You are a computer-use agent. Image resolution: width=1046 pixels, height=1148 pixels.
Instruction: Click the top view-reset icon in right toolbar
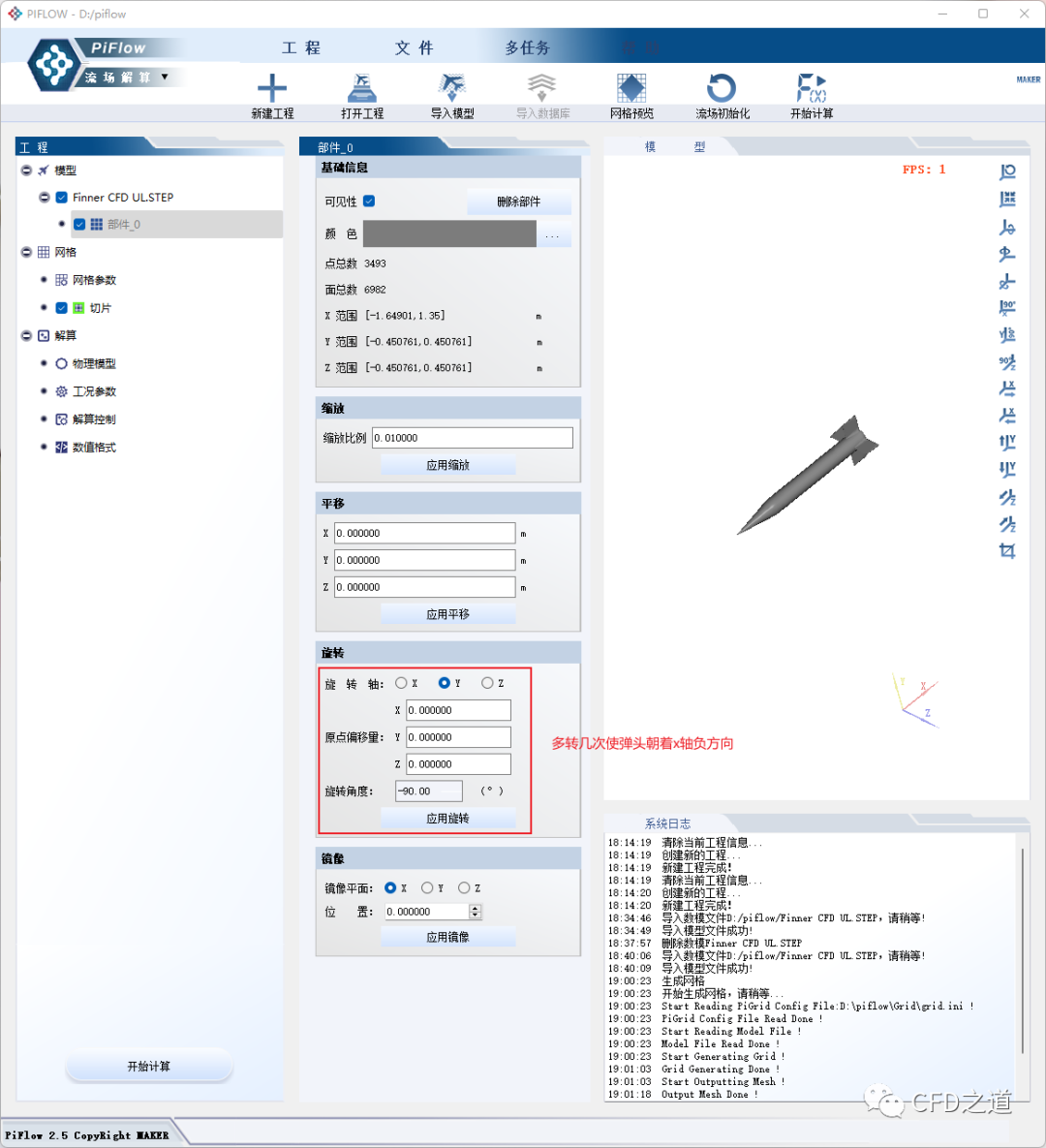pos(1007,171)
